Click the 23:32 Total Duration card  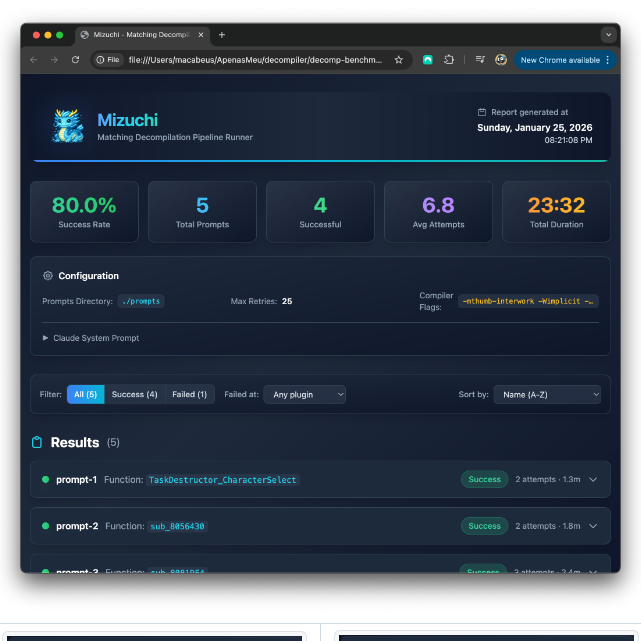click(x=556, y=212)
